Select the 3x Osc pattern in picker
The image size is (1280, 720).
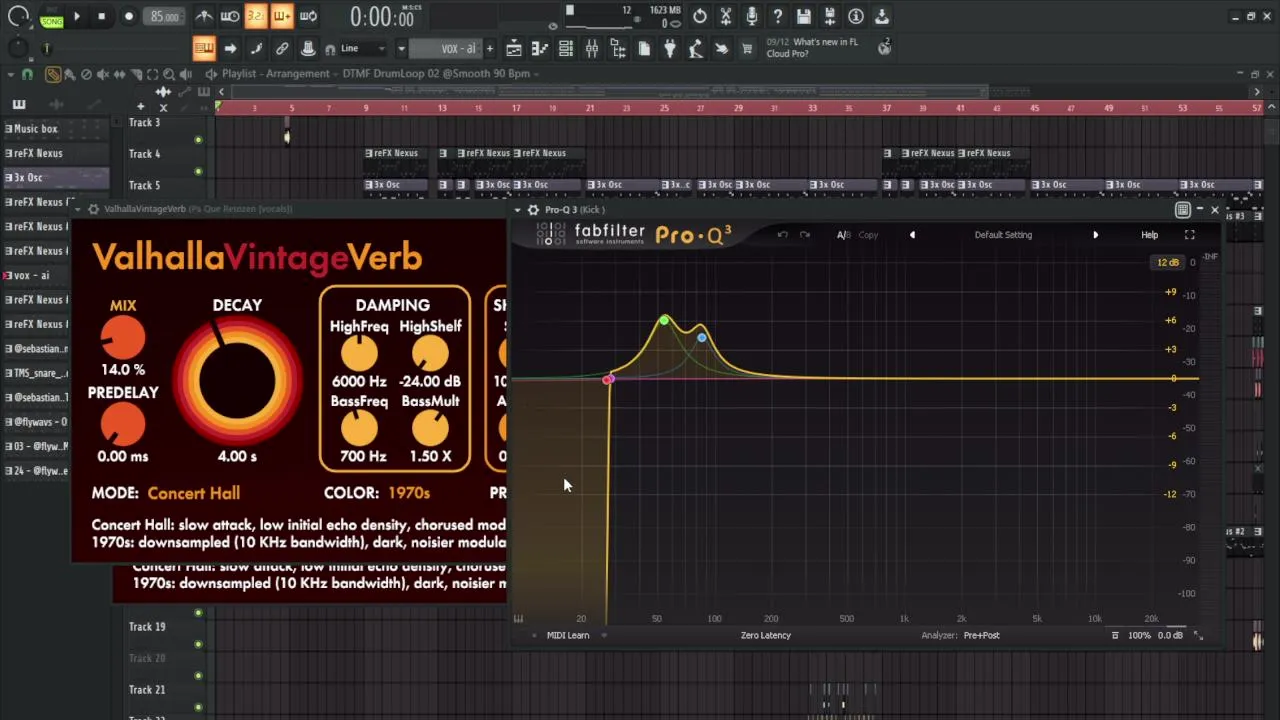54,177
